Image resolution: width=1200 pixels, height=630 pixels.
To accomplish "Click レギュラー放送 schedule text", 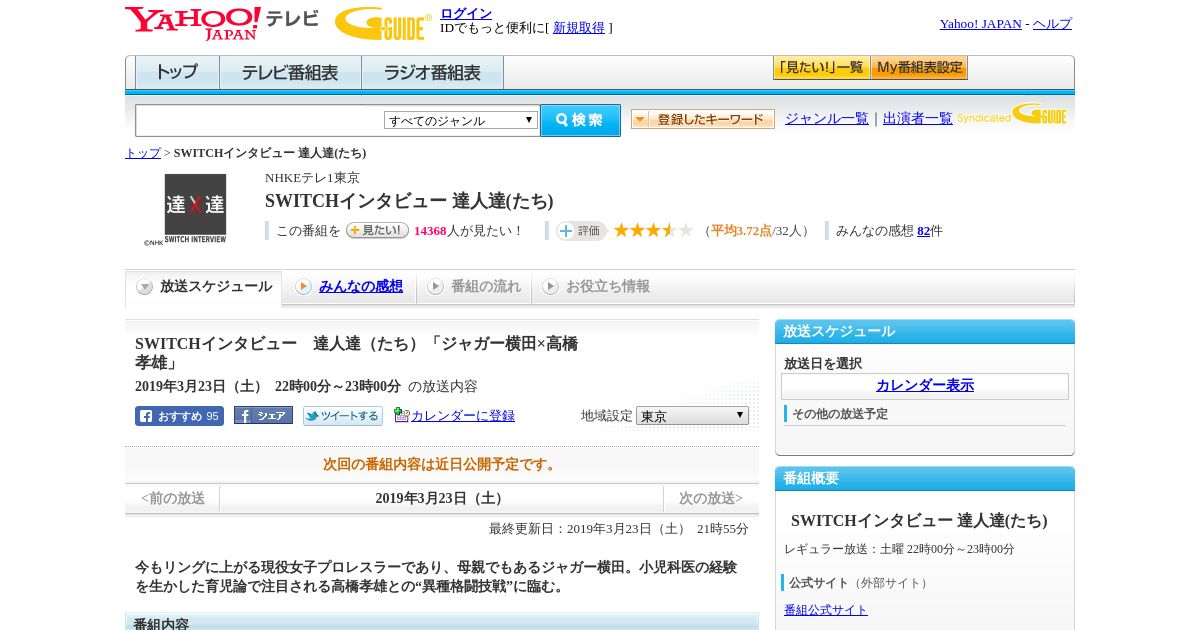I will pyautogui.click(x=899, y=549).
